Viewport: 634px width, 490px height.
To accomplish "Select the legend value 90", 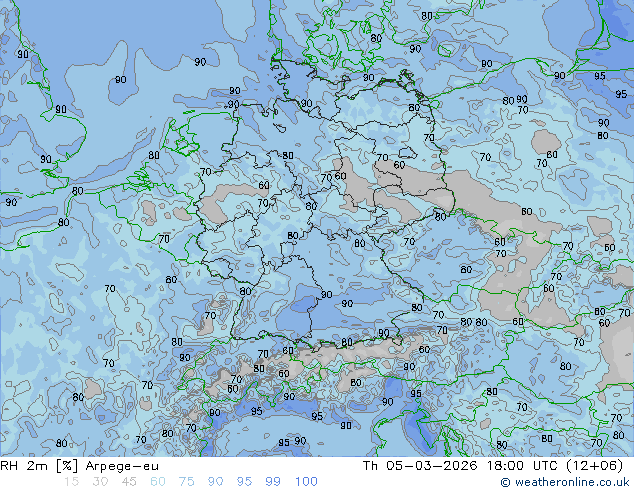I will pos(215,482).
